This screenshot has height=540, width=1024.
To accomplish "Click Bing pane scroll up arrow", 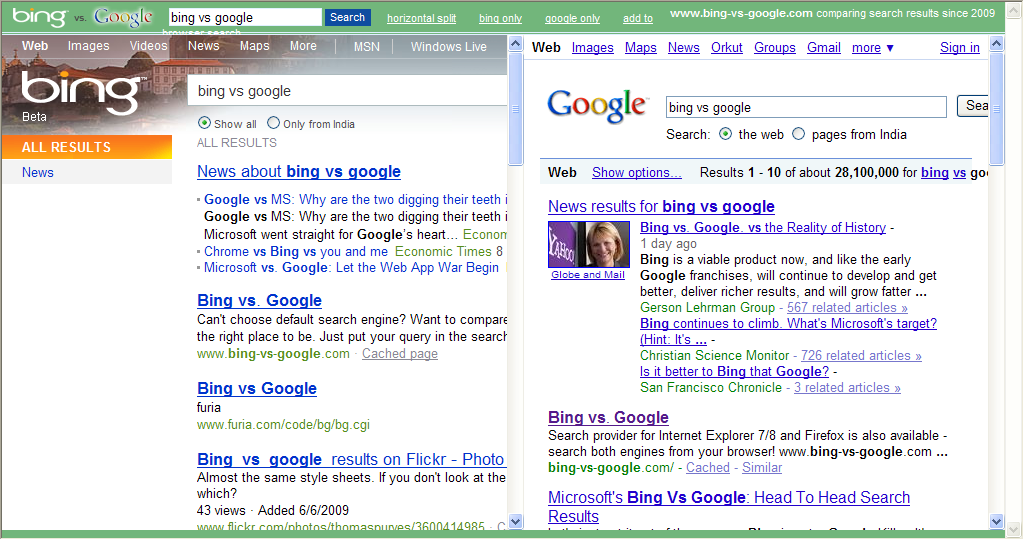I will coord(515,44).
